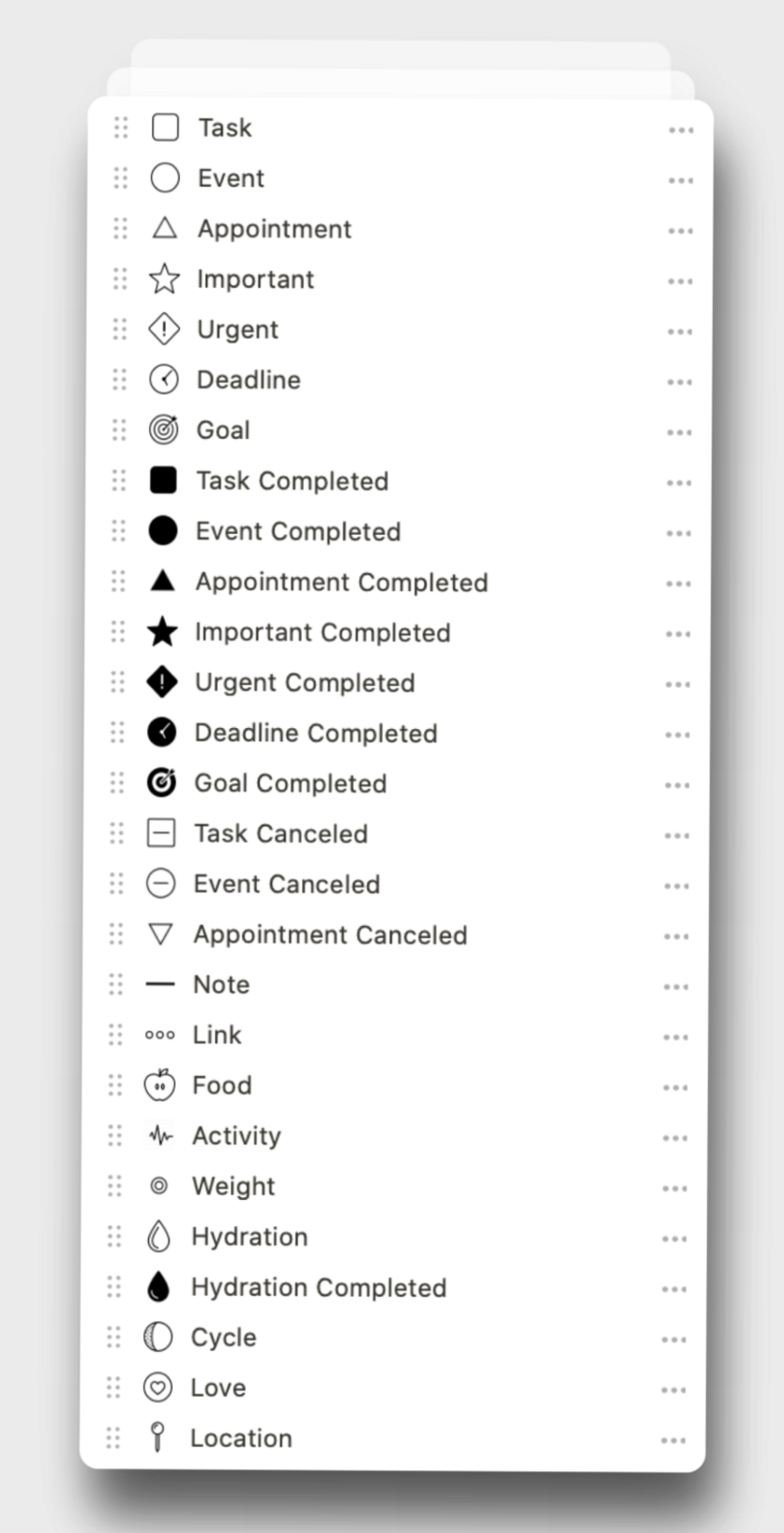Image resolution: width=784 pixels, height=1533 pixels.
Task: Click the Event circle icon
Action: pyautogui.click(x=164, y=178)
